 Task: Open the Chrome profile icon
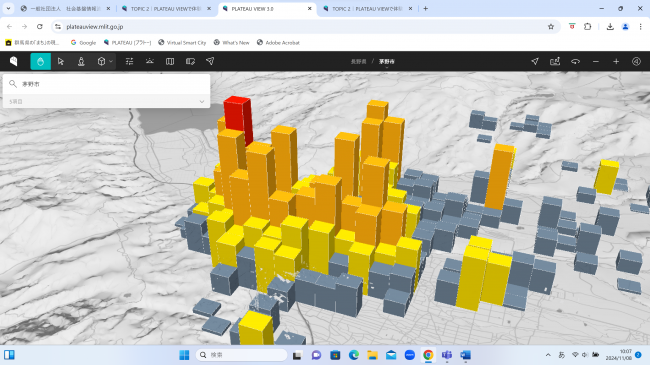(x=625, y=27)
